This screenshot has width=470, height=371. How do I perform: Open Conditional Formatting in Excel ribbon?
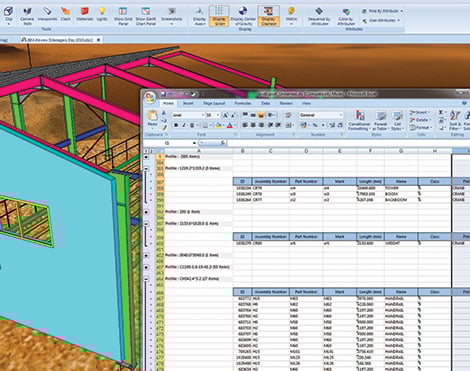(359, 120)
